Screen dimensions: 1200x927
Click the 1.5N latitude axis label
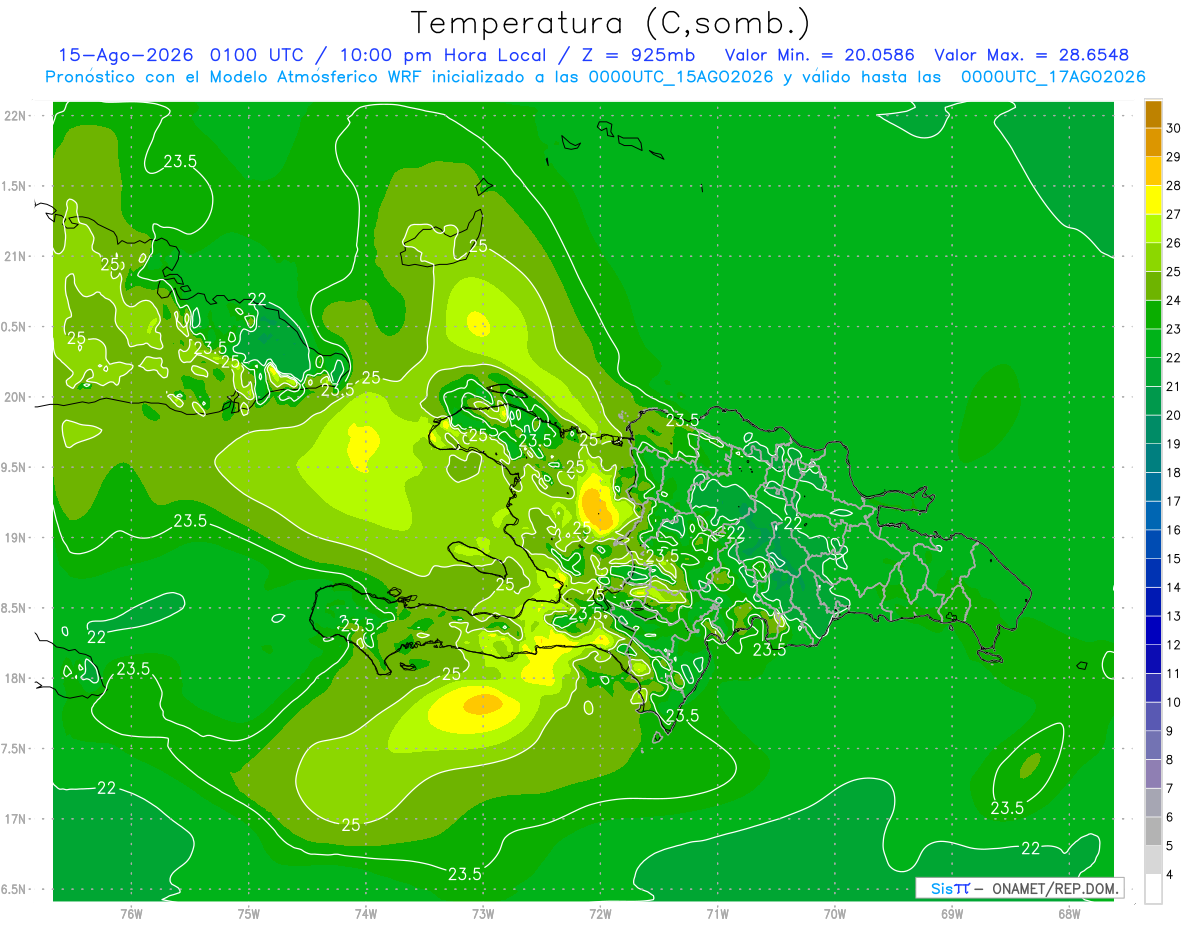pos(15,186)
